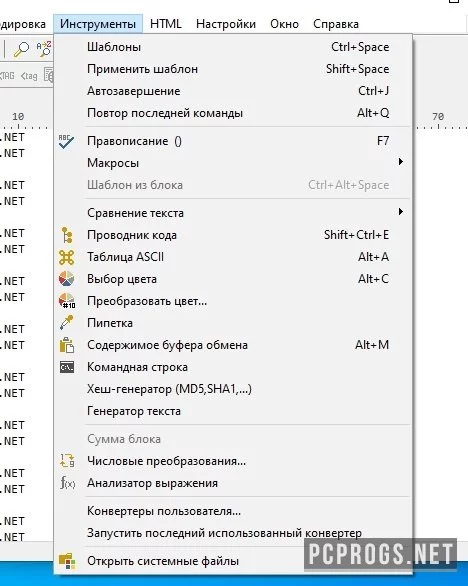Screen dimensions: 468x586
Task: Open Хеш-генератор (MD5,SHA1,...)
Action: (x=234, y=389)
